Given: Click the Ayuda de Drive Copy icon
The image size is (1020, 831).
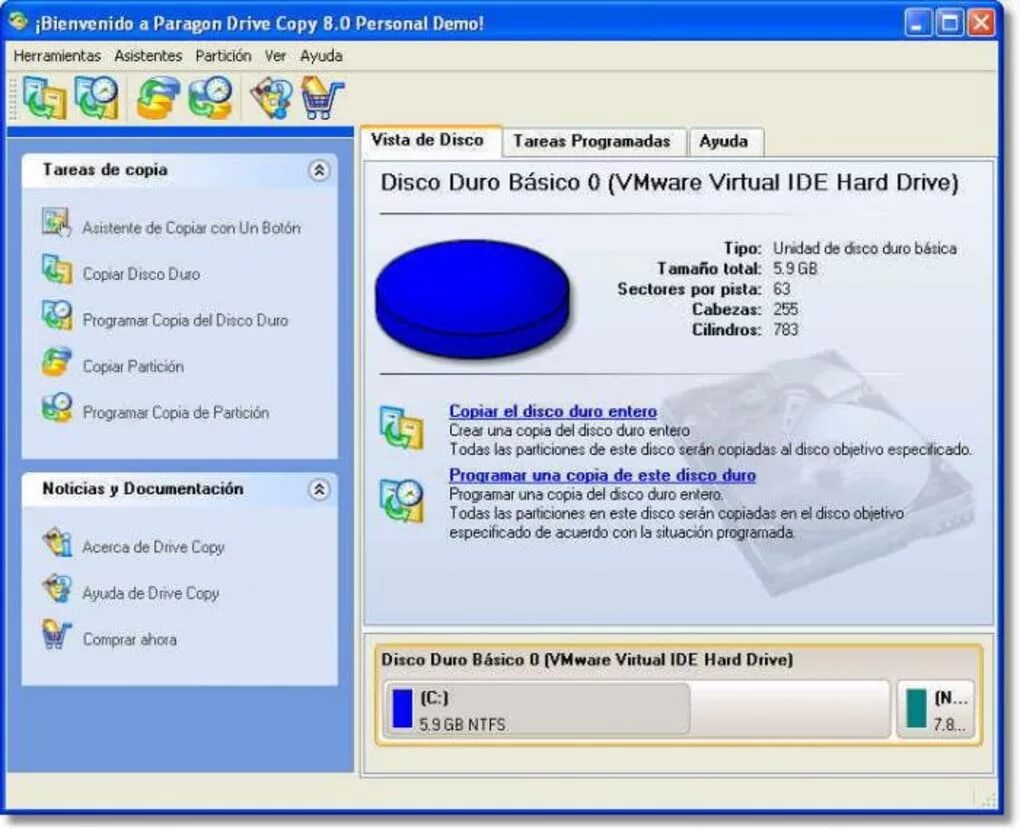Looking at the screenshot, I should (57, 589).
